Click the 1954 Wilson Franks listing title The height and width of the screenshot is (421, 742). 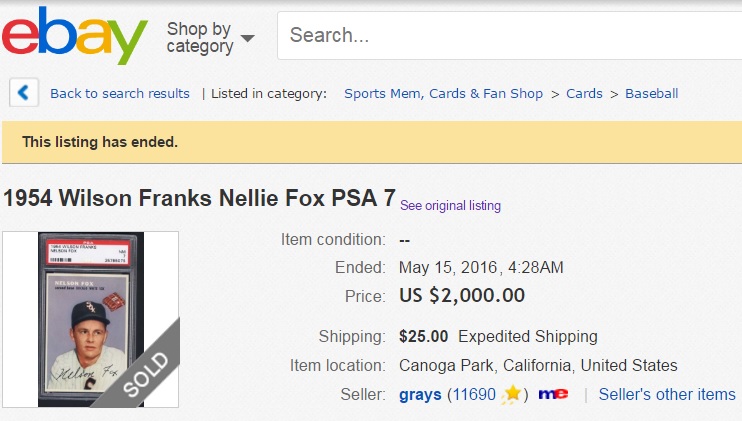[199, 197]
